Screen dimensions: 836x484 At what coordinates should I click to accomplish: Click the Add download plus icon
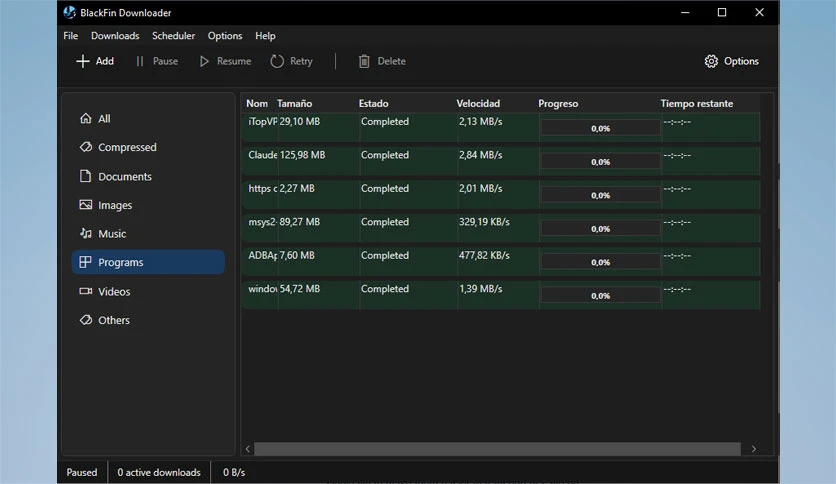[83, 61]
